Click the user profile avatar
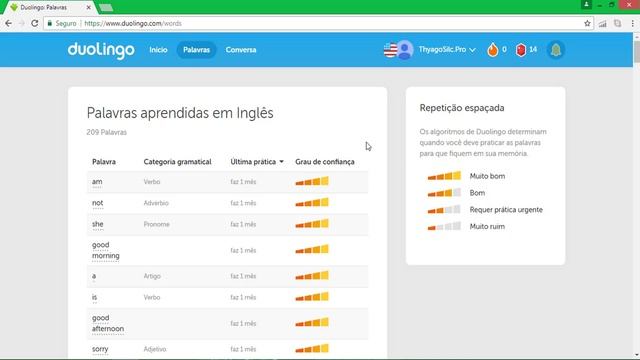 point(405,50)
